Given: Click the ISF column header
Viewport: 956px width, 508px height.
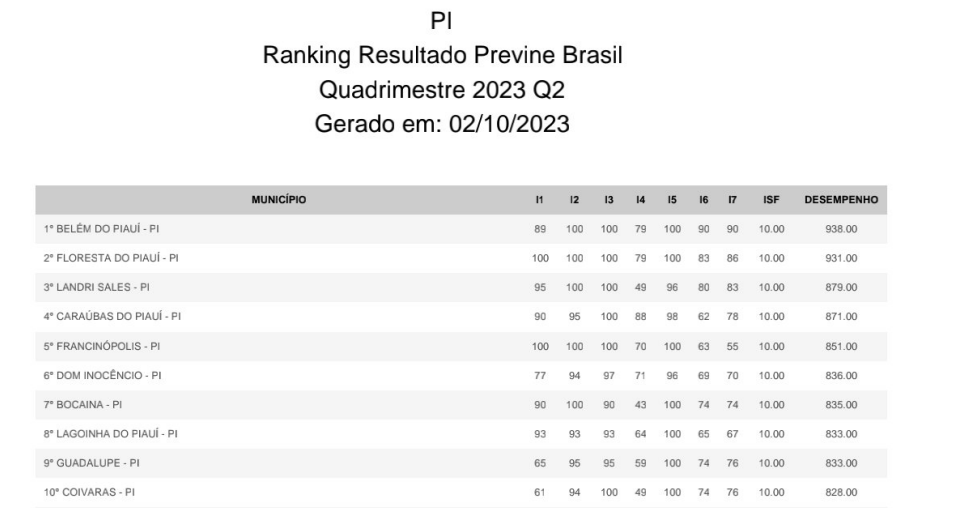Looking at the screenshot, I should pos(771,199).
